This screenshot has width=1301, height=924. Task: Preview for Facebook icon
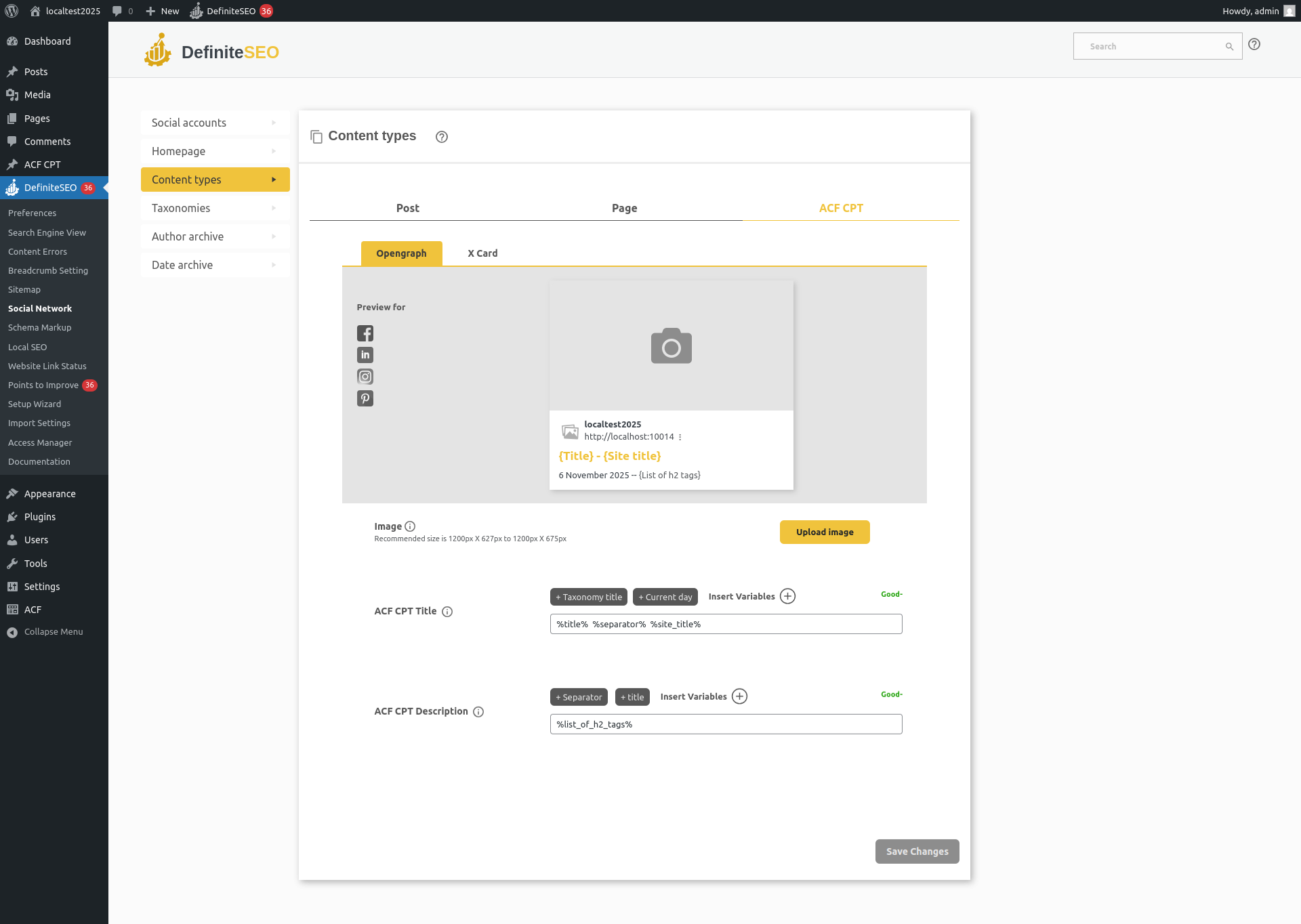365,333
